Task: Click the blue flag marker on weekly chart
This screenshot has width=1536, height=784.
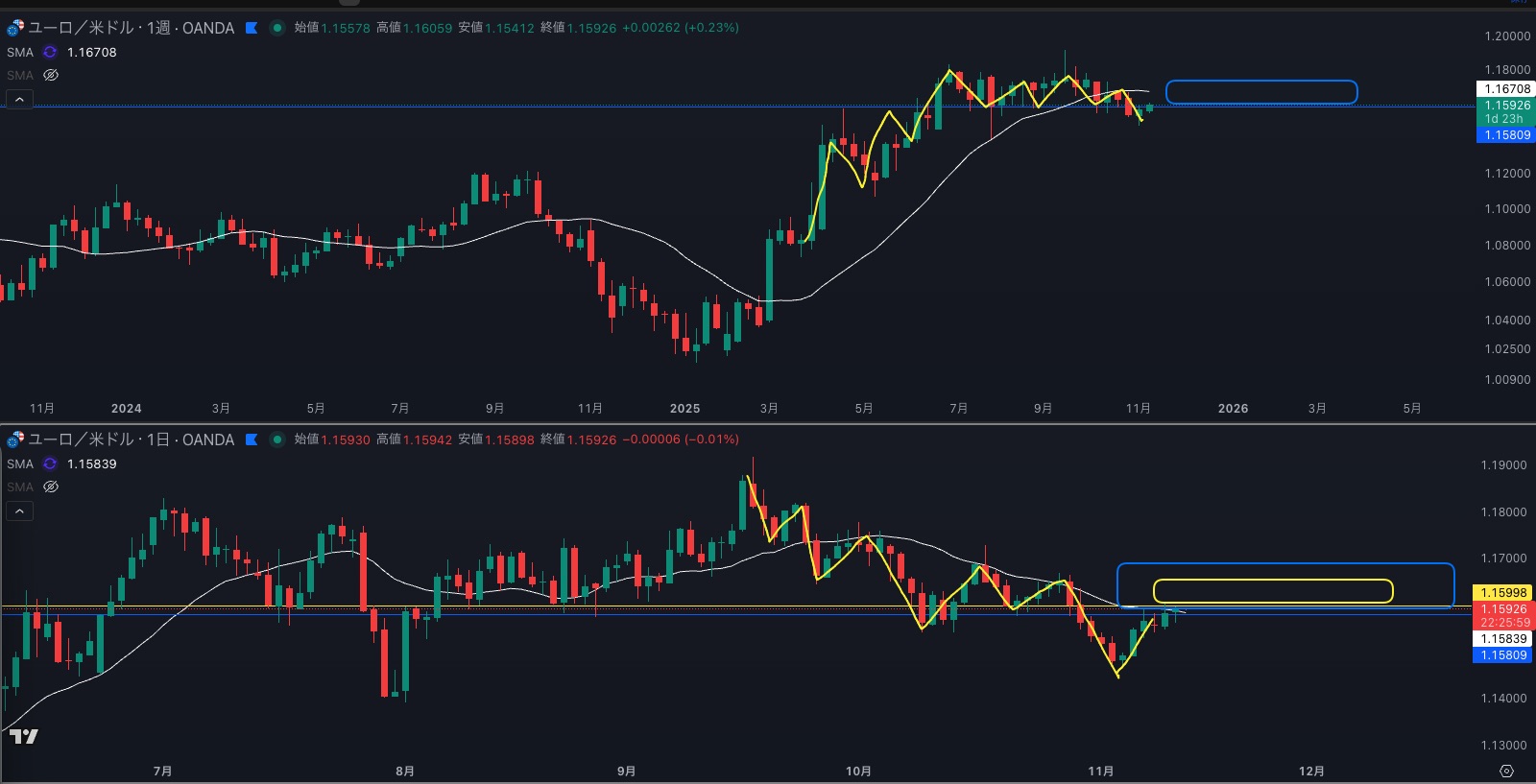Action: pos(252,28)
